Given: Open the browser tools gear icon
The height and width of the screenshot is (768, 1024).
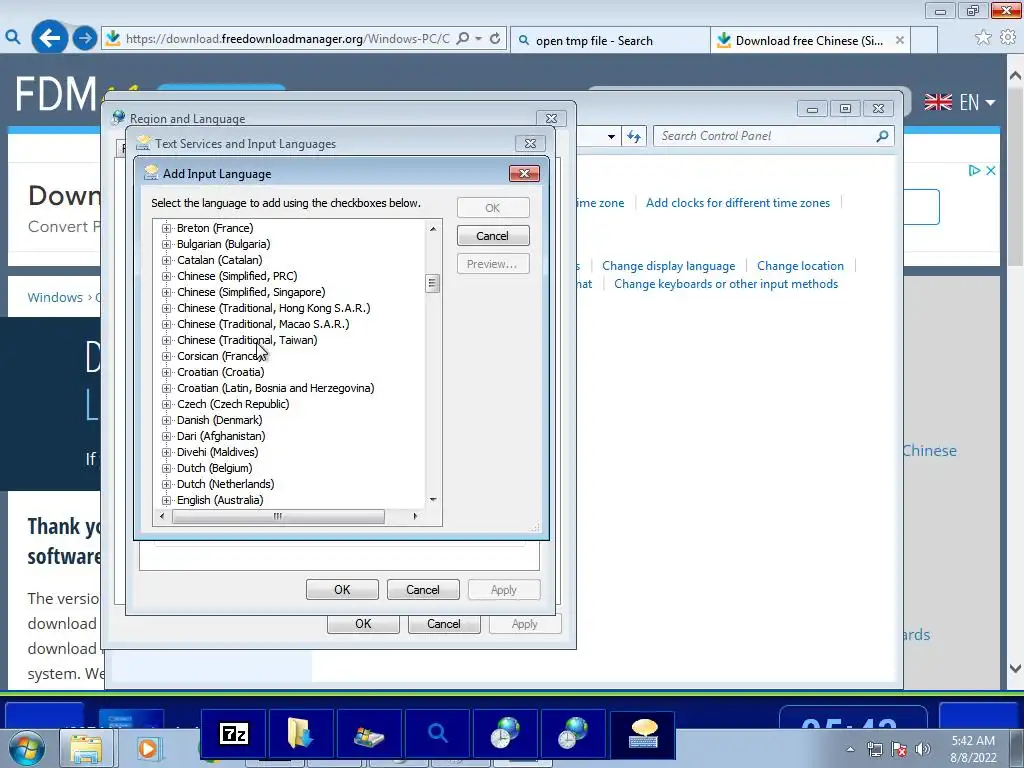Looking at the screenshot, I should 1008,38.
